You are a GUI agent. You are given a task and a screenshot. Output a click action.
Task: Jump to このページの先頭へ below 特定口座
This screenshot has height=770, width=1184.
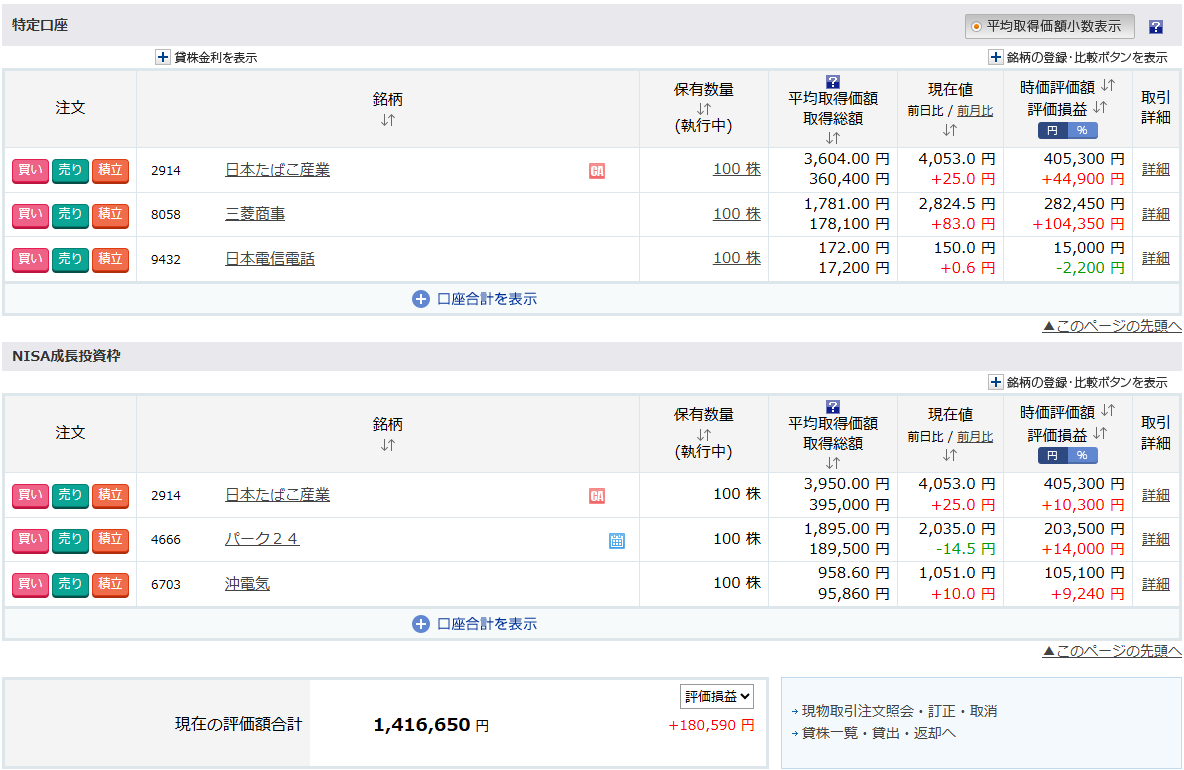pyautogui.click(x=1112, y=326)
